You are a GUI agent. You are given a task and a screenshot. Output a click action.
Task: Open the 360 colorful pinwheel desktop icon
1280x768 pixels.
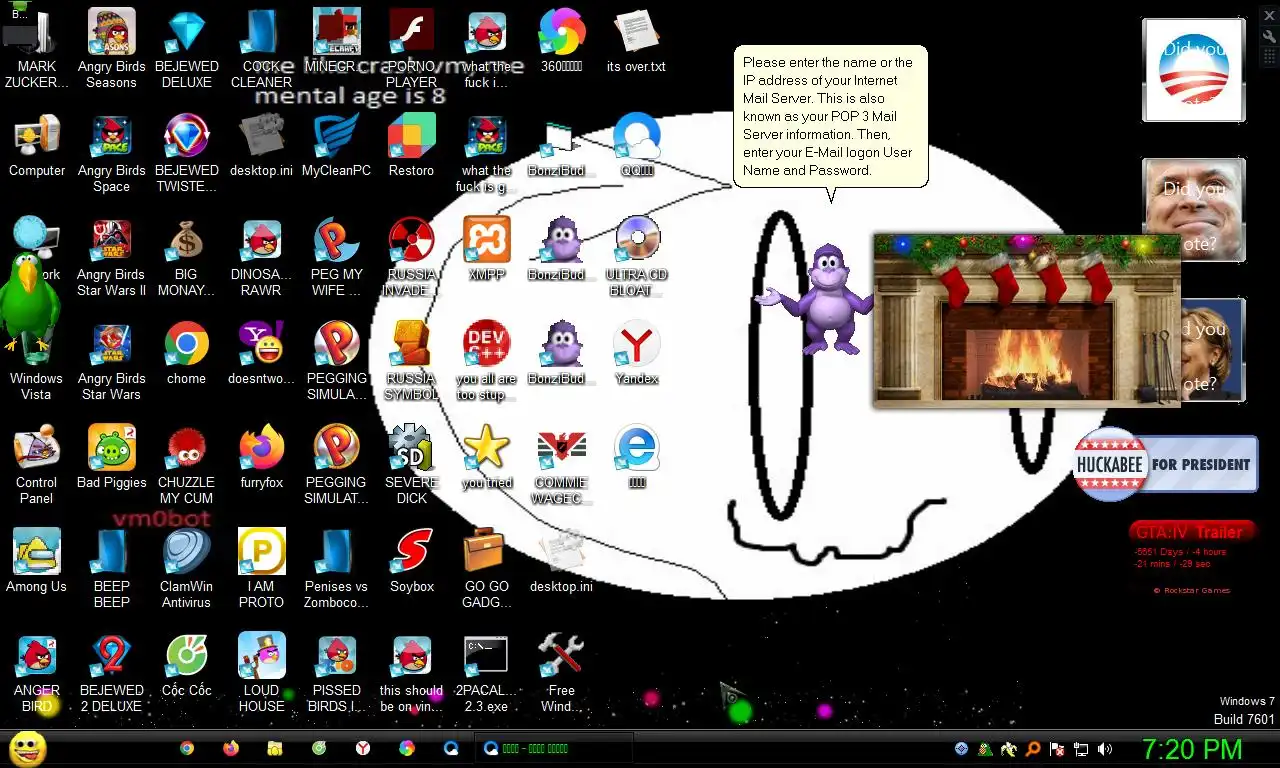562,41
